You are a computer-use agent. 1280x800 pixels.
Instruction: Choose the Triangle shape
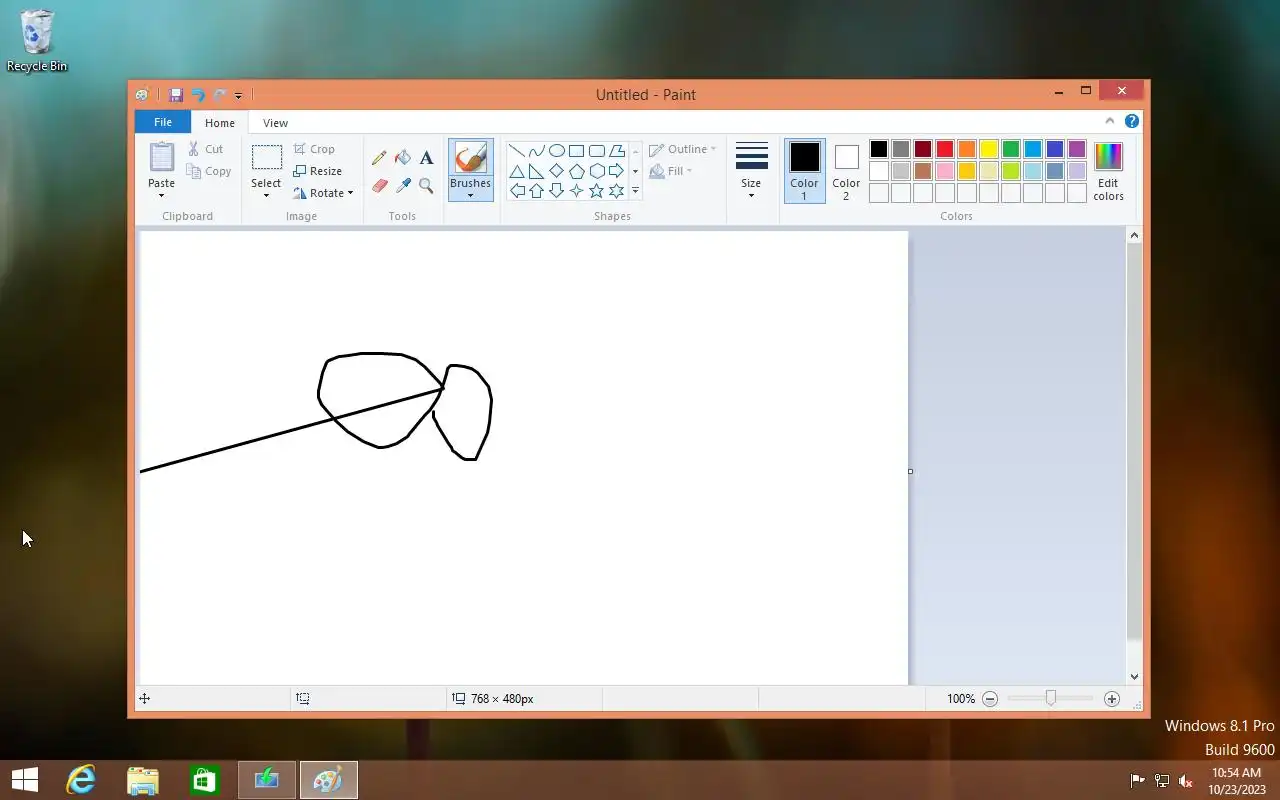[517, 171]
